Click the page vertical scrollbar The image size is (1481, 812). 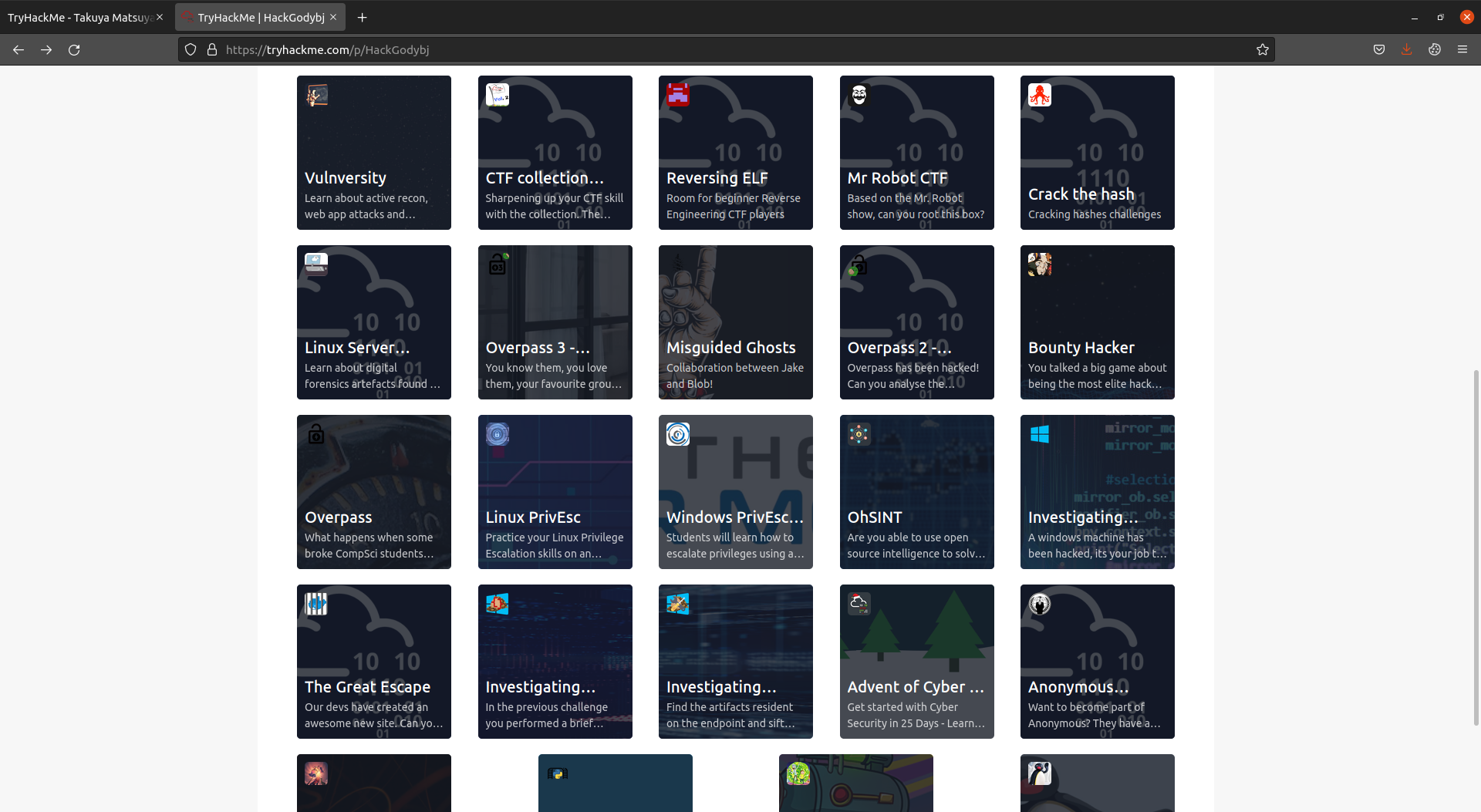pyautogui.click(x=1476, y=540)
